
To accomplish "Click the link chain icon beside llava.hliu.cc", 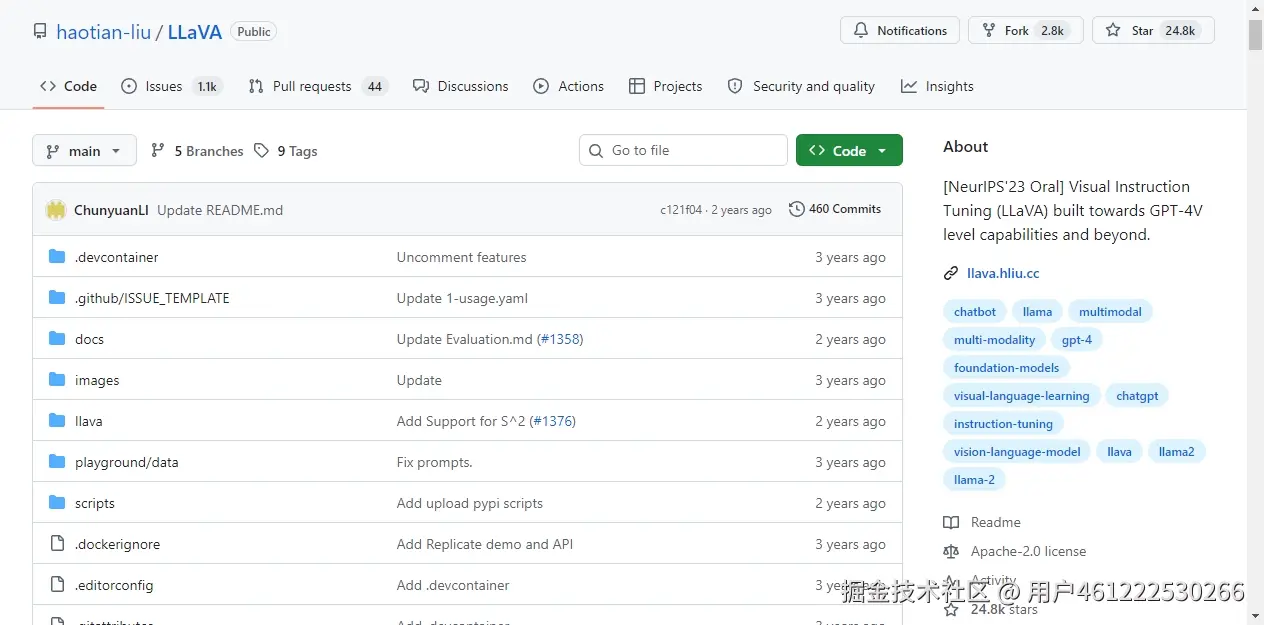I will coord(951,273).
